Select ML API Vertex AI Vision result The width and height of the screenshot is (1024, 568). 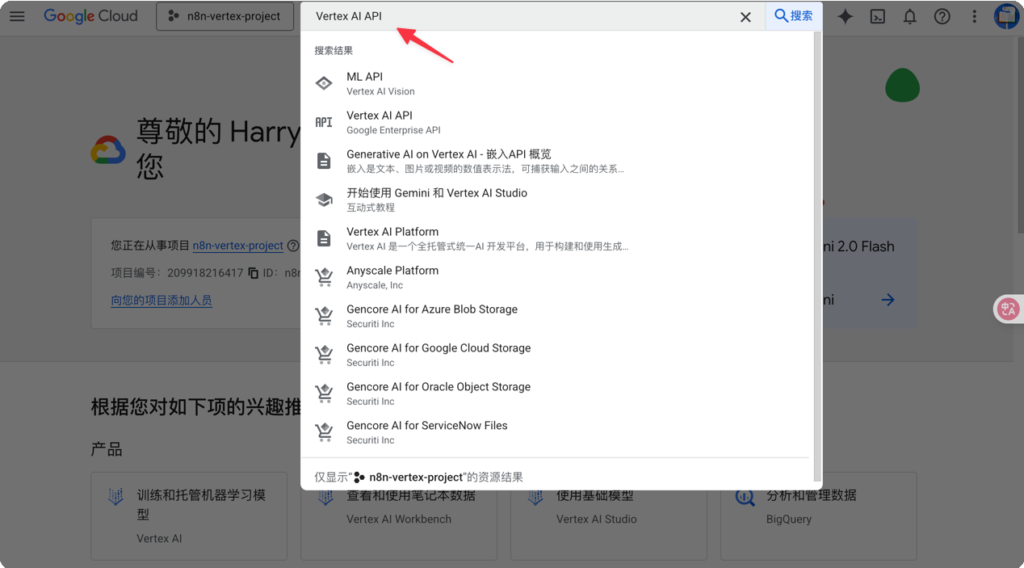pyautogui.click(x=379, y=83)
